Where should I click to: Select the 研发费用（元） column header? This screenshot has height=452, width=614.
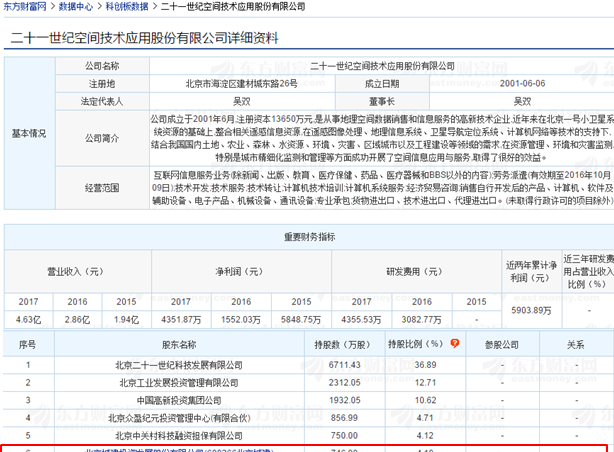[416, 271]
